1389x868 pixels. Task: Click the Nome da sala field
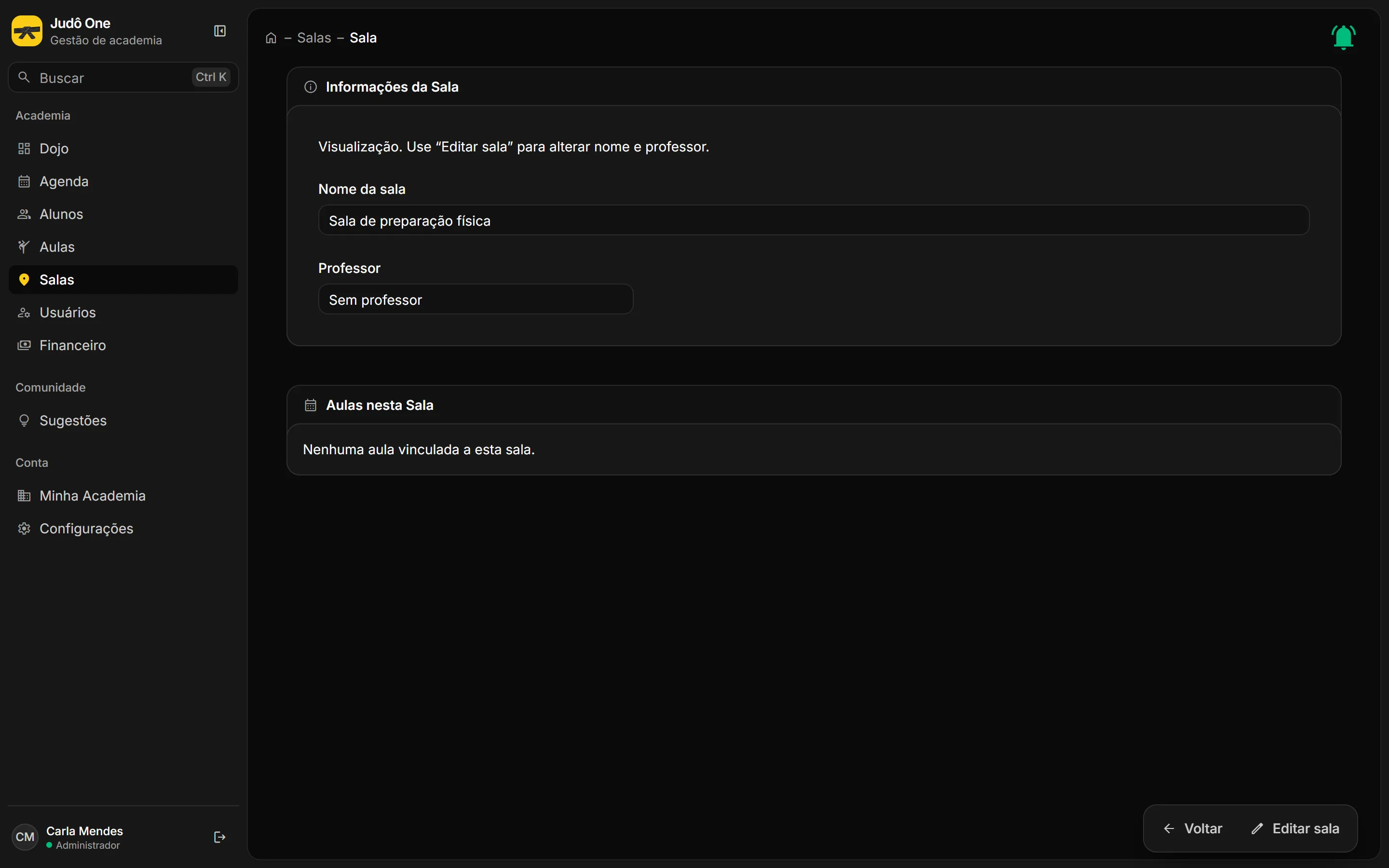tap(813, 220)
